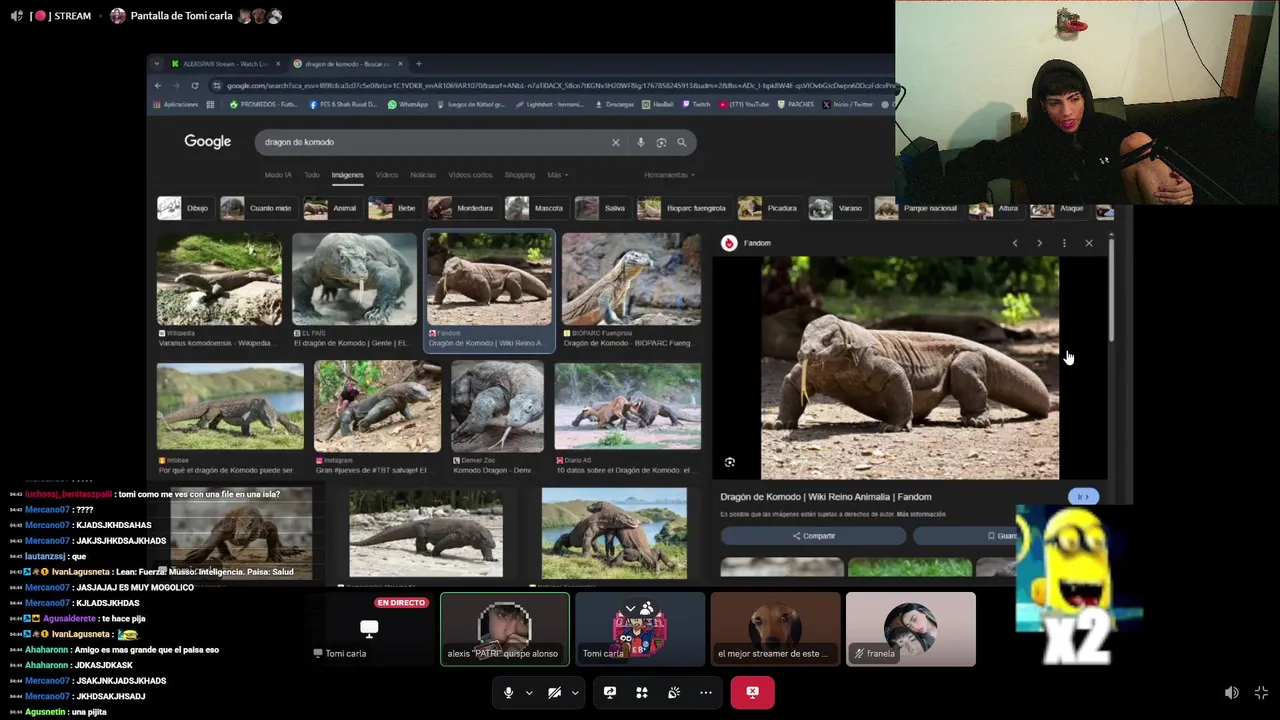Open camera options chevron
This screenshot has width=1280, height=720.
[x=575, y=693]
